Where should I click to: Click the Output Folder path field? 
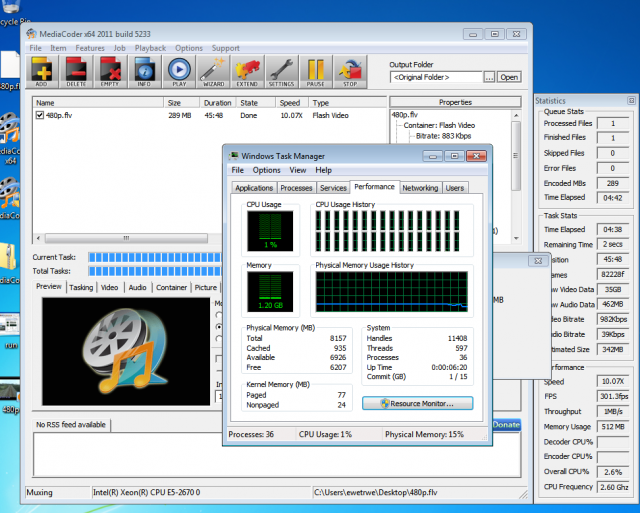436,77
